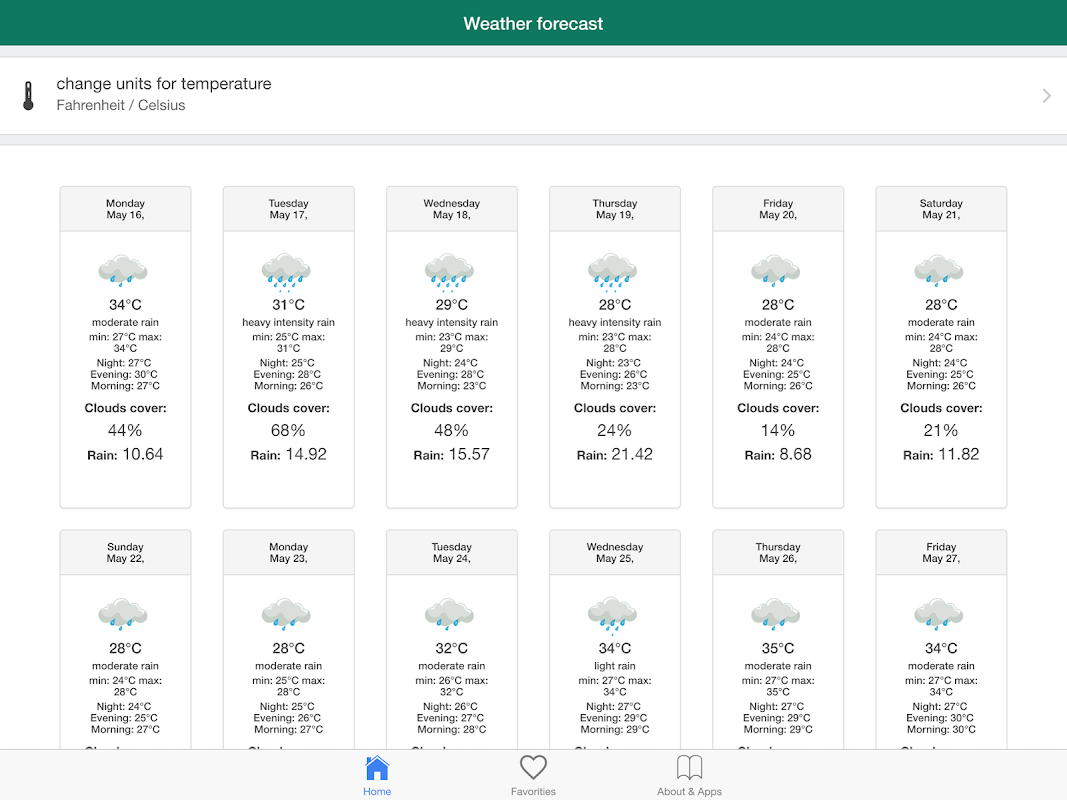Select the Tuesday May 17 card header
This screenshot has height=800, width=1067.
[x=289, y=209]
